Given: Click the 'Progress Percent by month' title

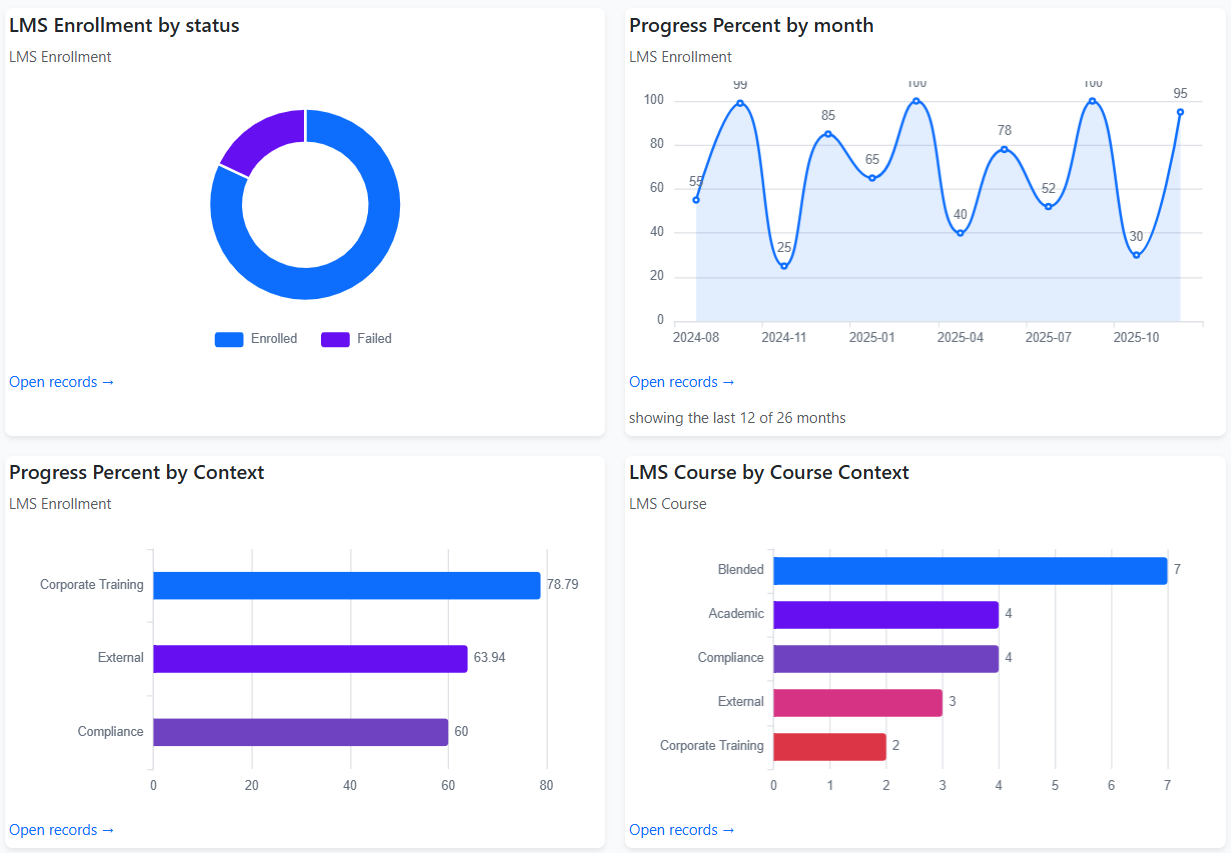Looking at the screenshot, I should tap(751, 26).
